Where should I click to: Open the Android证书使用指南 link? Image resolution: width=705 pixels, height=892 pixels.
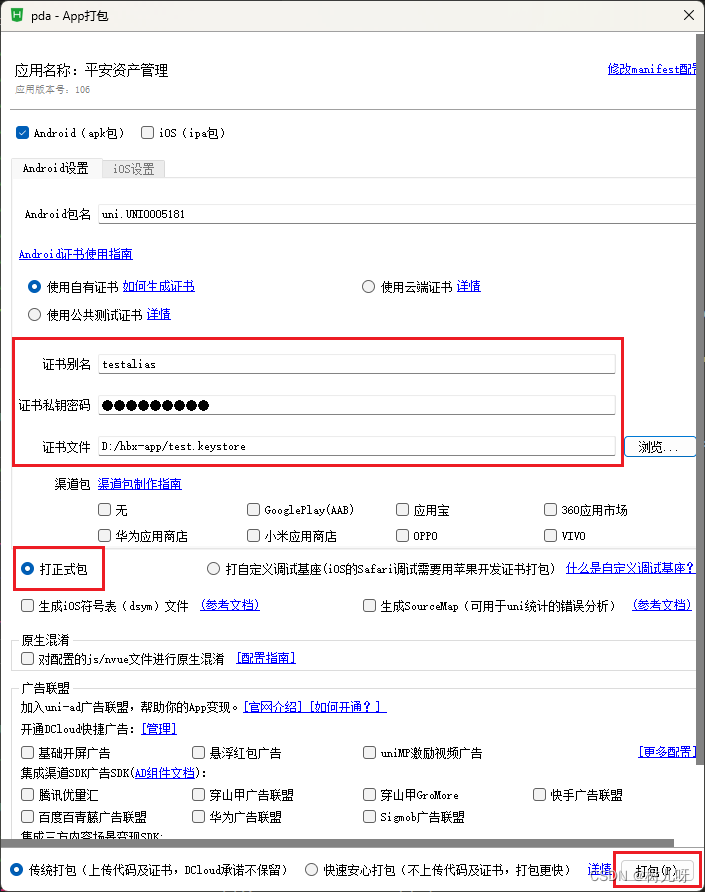[76, 254]
